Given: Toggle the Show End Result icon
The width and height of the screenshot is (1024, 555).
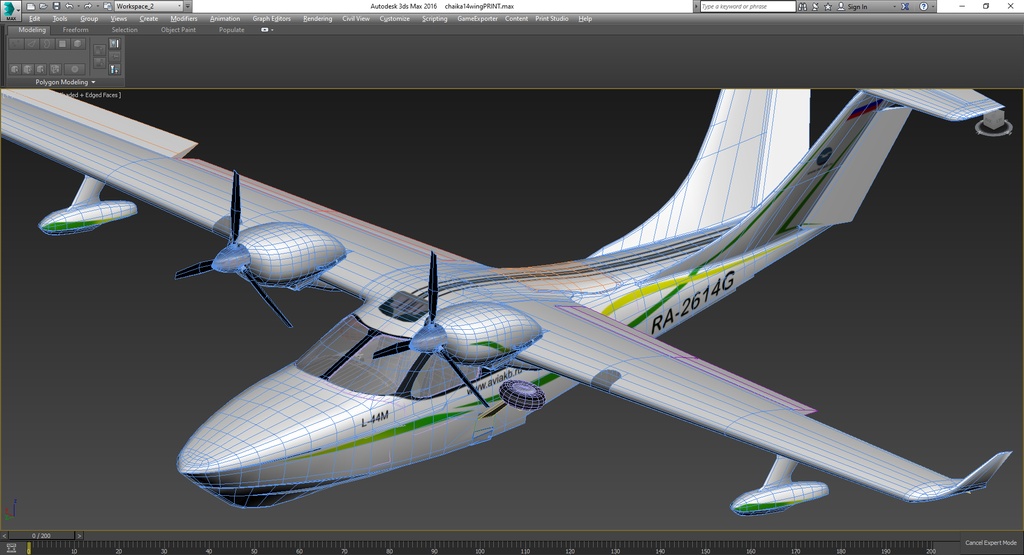Looking at the screenshot, I should (114, 44).
